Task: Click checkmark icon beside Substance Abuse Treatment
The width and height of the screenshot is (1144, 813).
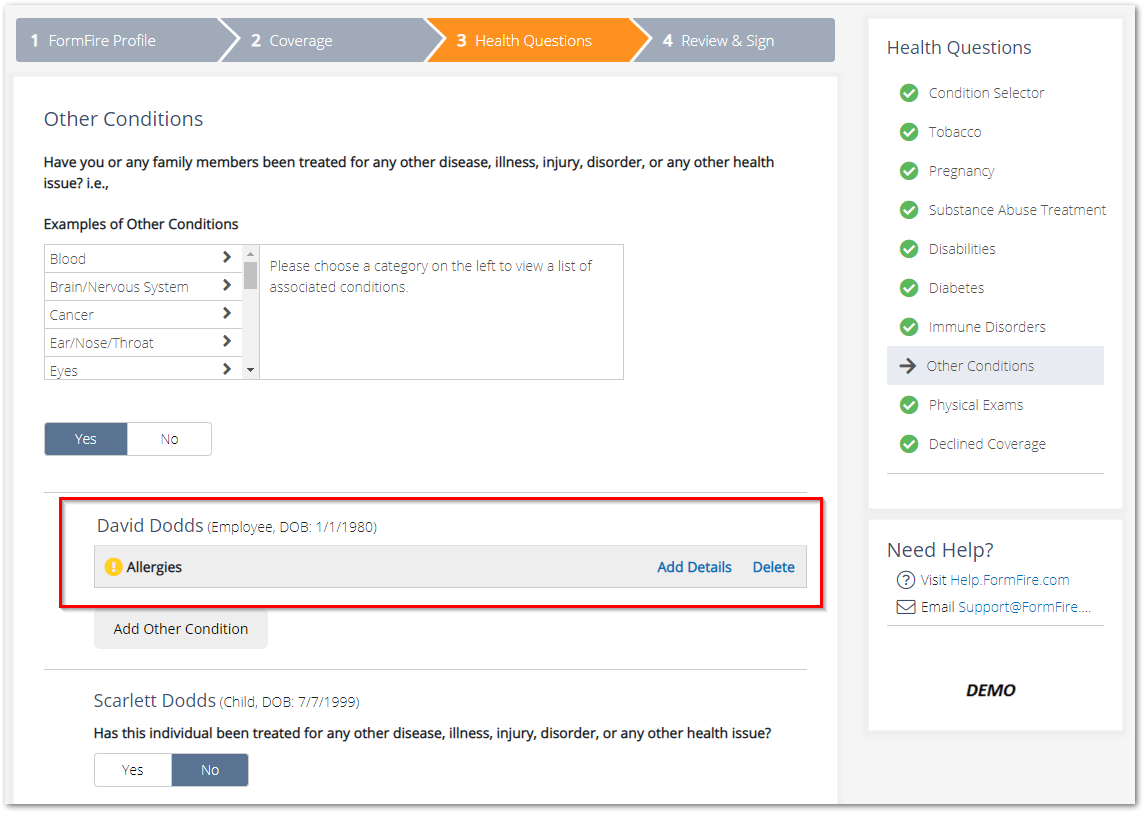Action: coord(908,210)
